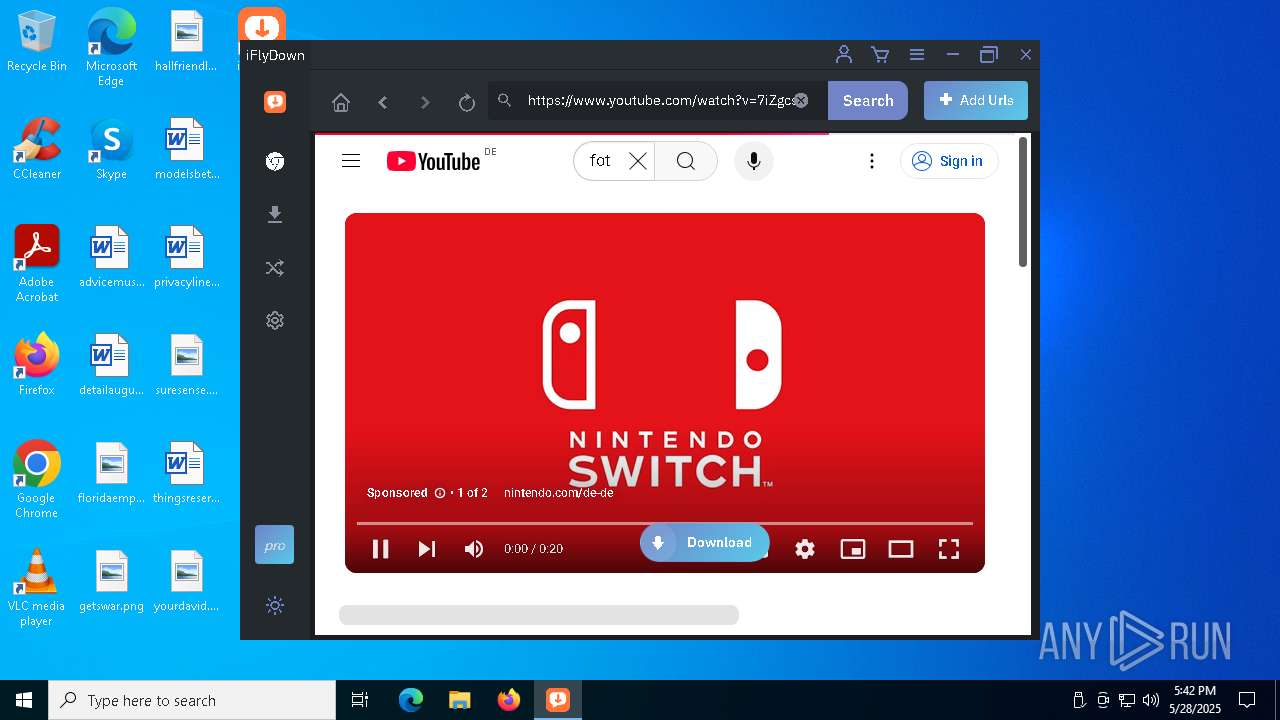Open Task View on taskbar
The width and height of the screenshot is (1280, 720).
coord(360,700)
